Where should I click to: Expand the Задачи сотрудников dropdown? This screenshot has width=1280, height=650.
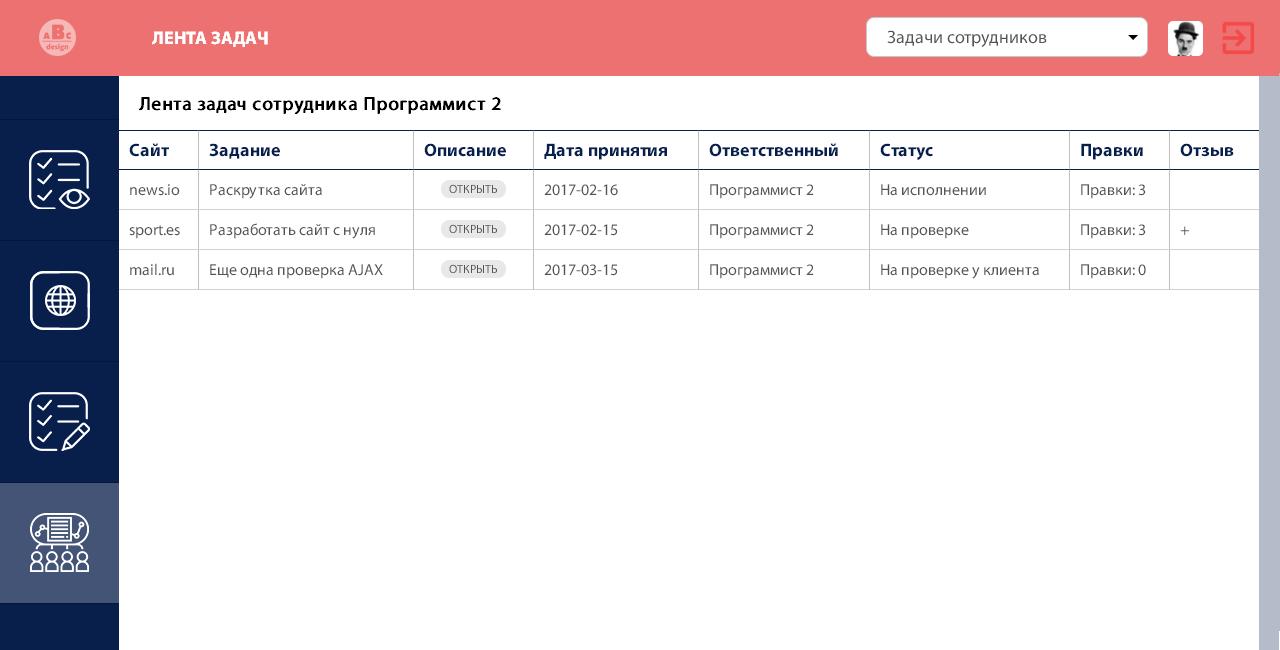pos(1006,37)
